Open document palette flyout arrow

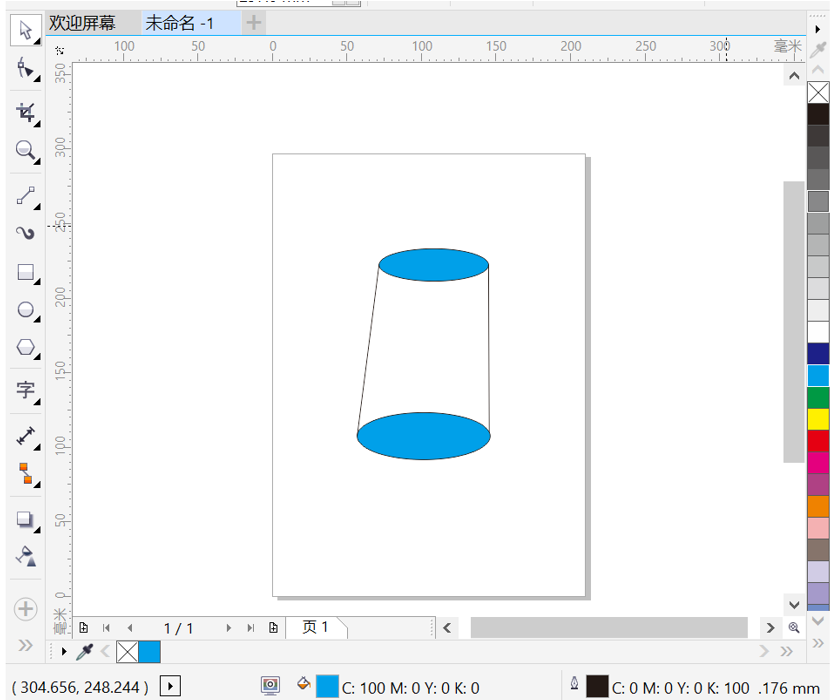(x=65, y=652)
